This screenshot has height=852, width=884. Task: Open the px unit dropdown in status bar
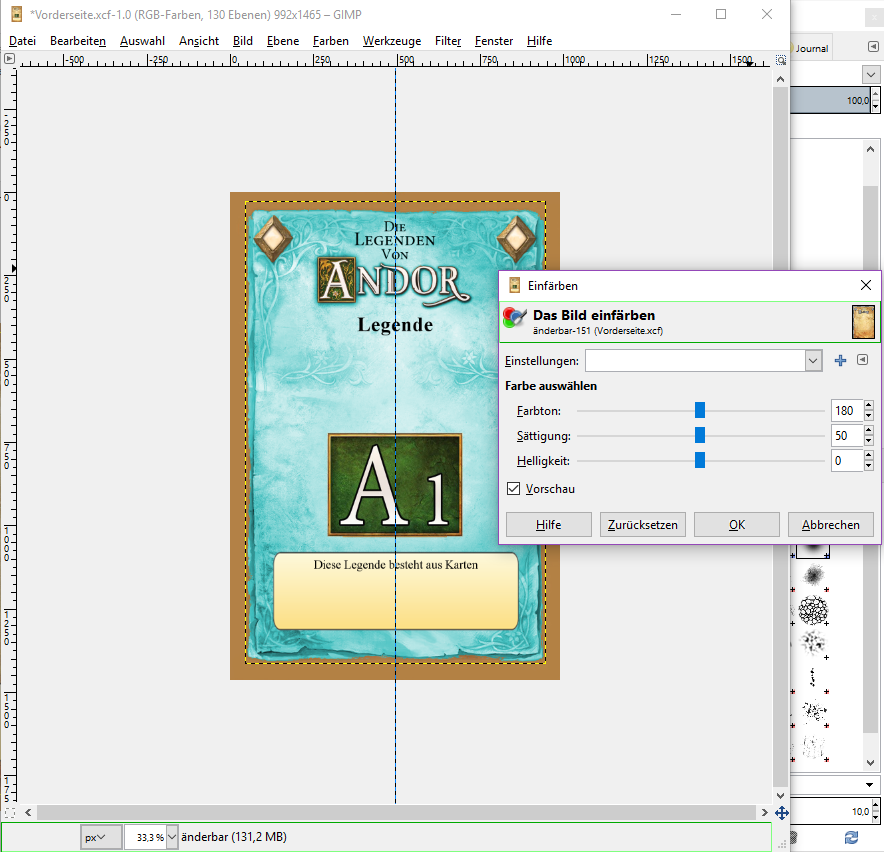click(101, 837)
